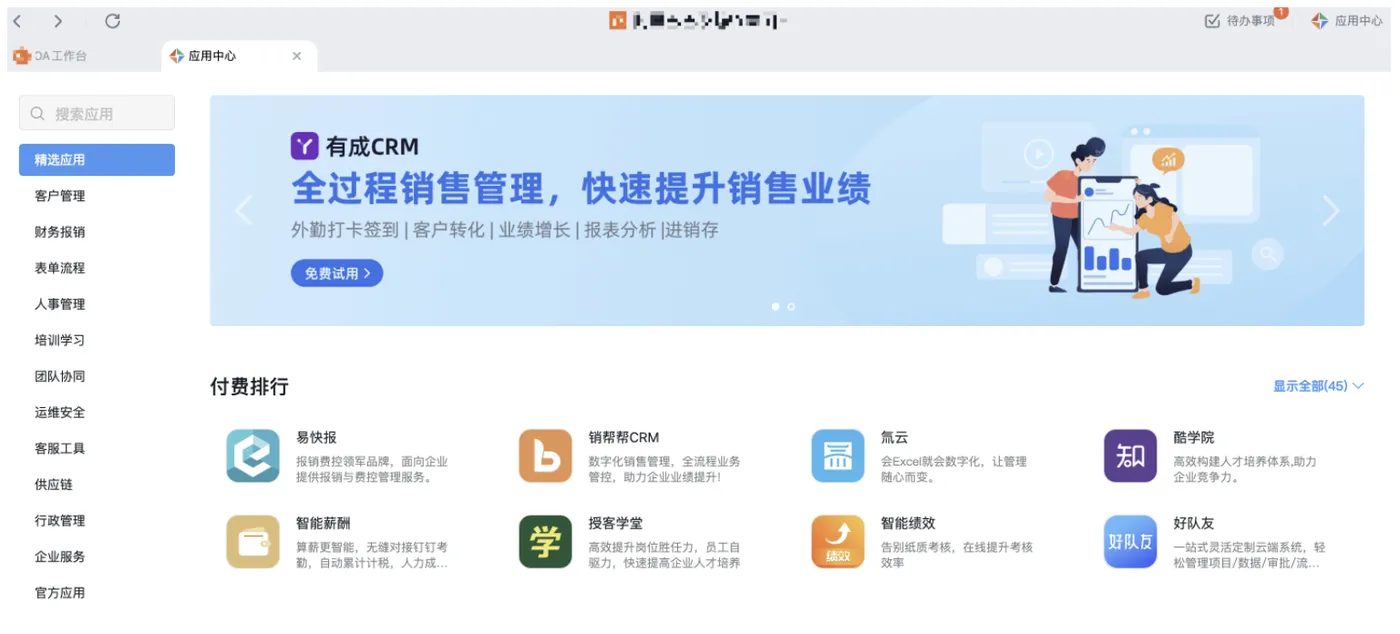Open the 好队友 app icon
1400x634 pixels.
coord(1130,542)
